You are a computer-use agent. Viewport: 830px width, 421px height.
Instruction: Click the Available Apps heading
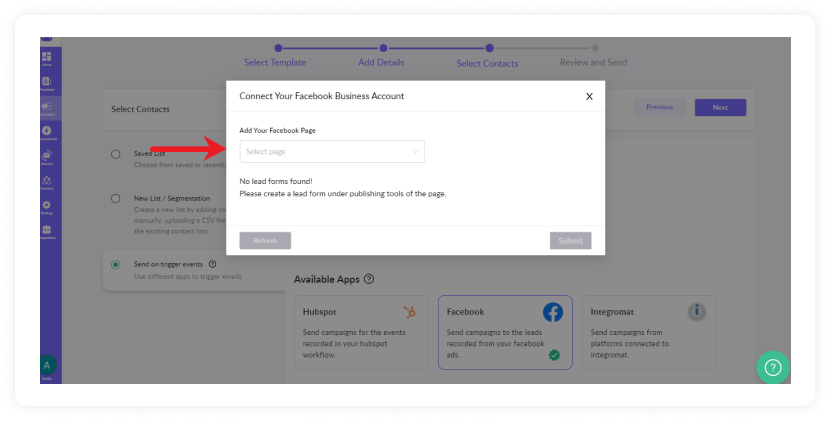(327, 279)
